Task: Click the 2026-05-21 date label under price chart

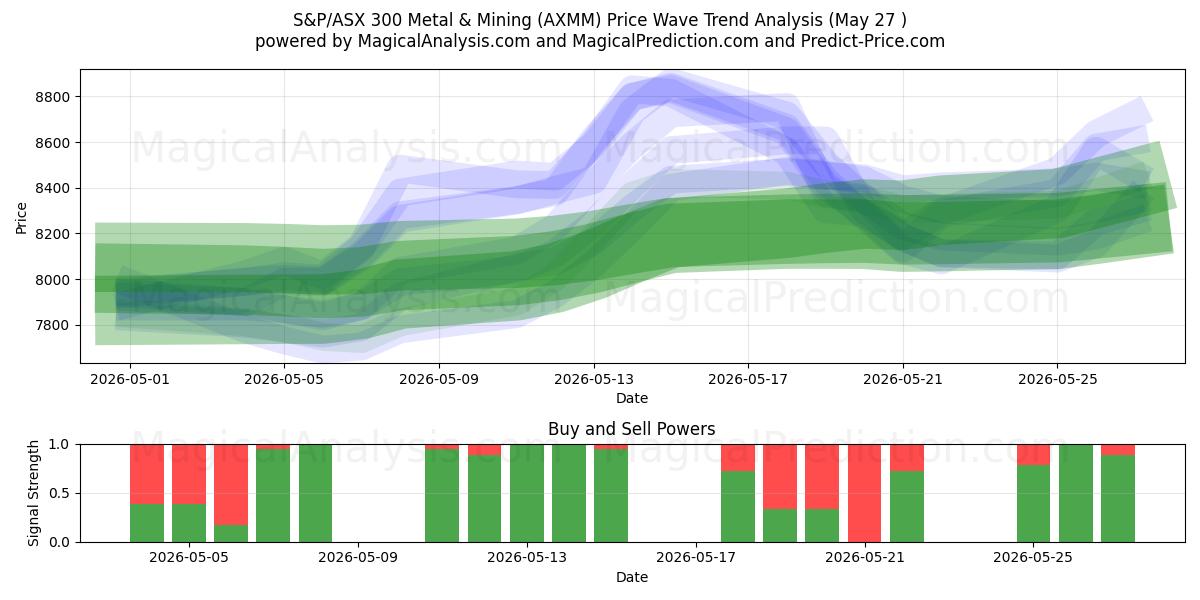Action: 903,379
